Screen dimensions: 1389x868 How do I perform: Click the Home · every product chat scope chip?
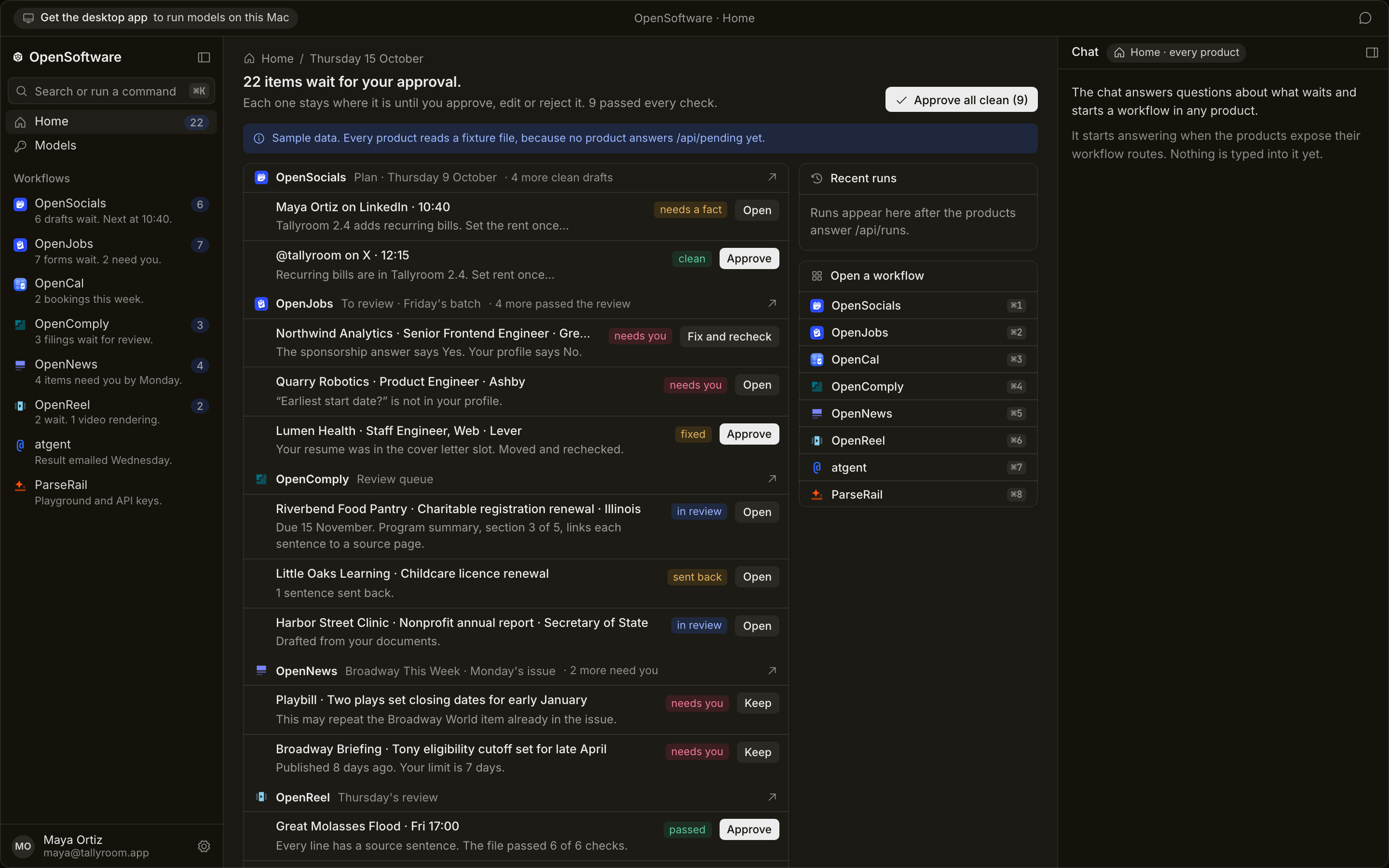coord(1176,53)
